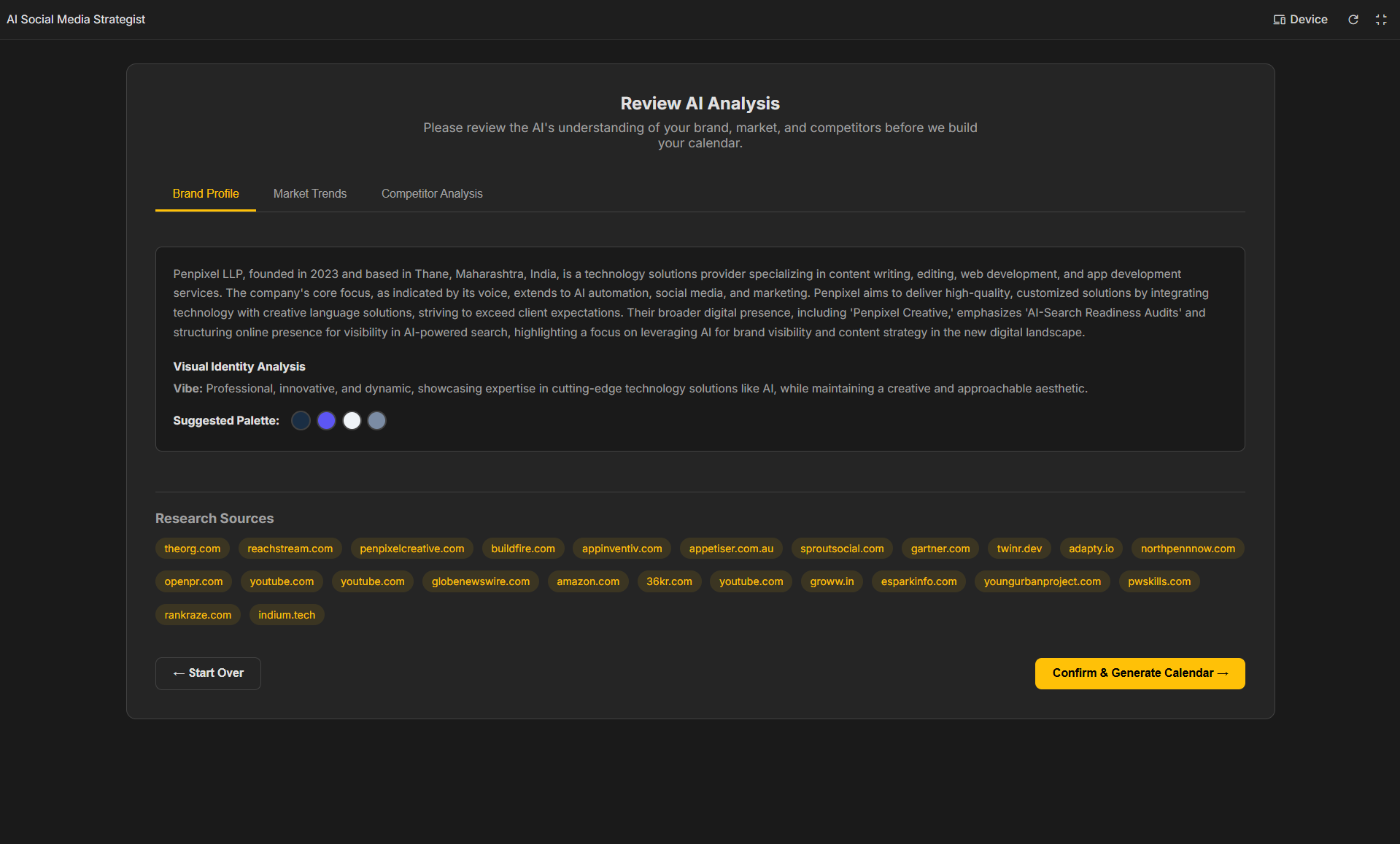Click the AI Social Media Strategist title
Image resolution: width=1400 pixels, height=844 pixels.
coord(76,20)
